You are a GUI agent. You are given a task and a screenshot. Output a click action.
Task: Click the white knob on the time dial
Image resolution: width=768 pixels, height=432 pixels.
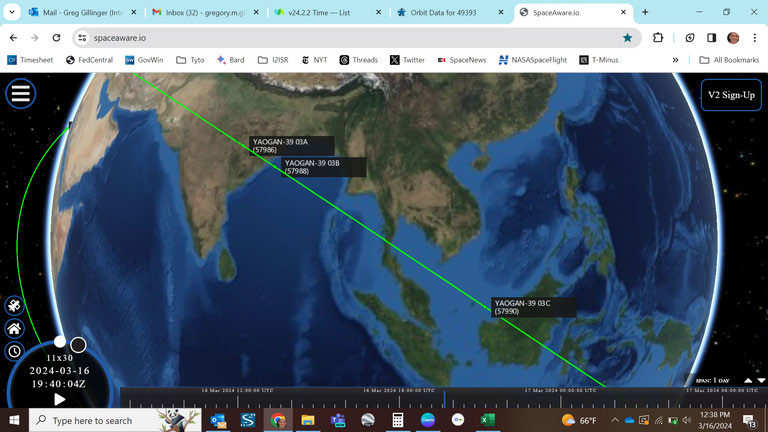coord(59,341)
